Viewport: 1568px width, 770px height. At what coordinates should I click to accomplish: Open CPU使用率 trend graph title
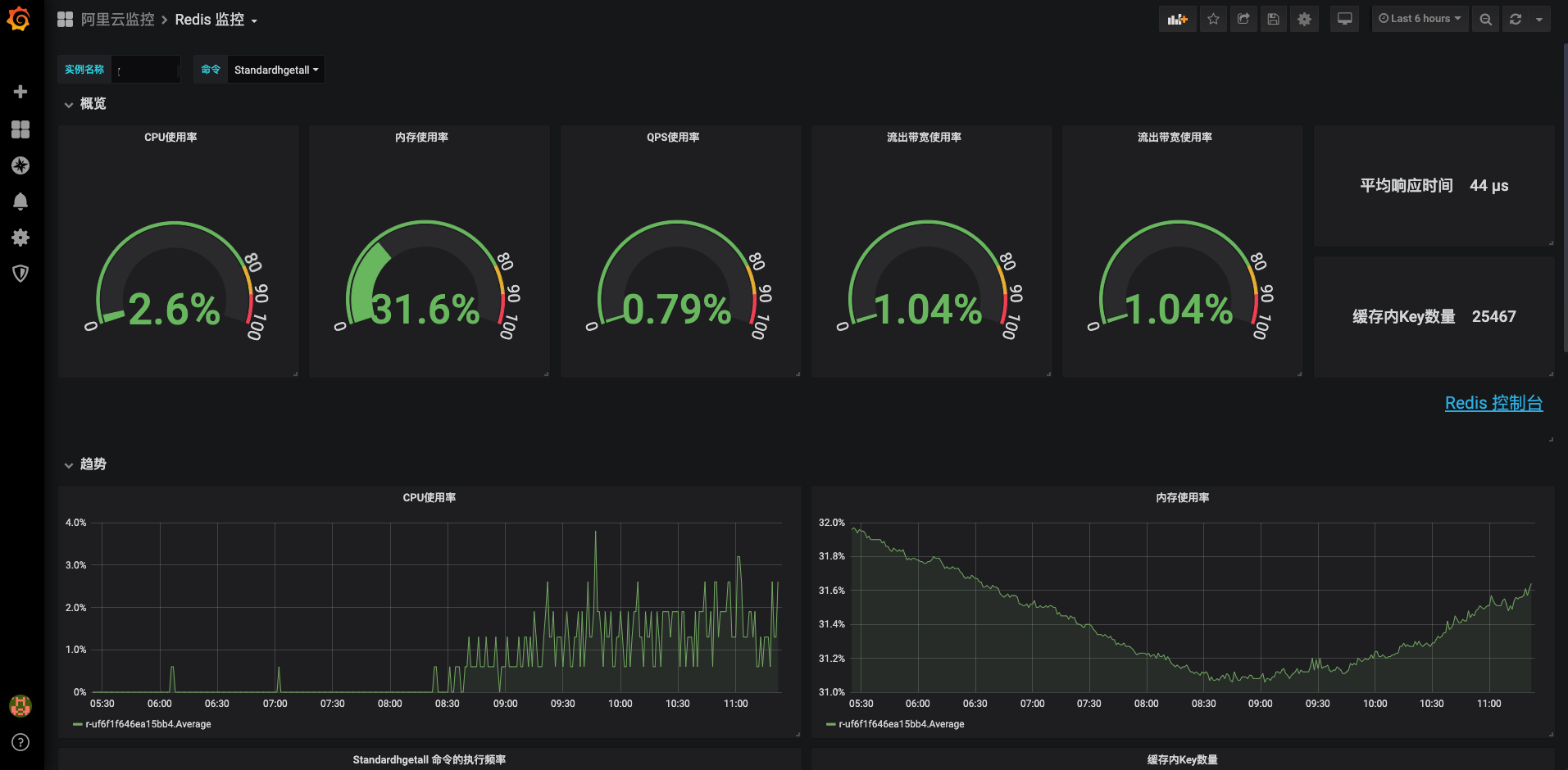point(429,498)
